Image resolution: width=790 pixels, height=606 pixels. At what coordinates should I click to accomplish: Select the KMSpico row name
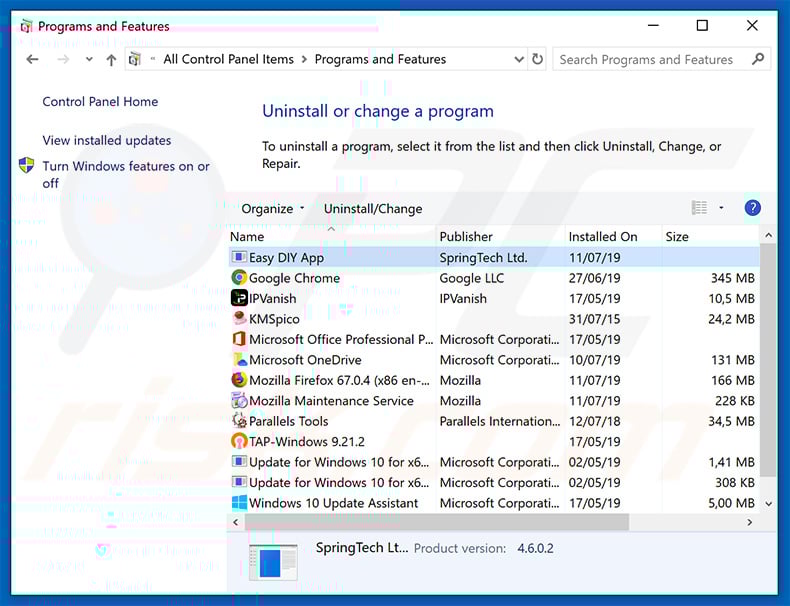pyautogui.click(x=274, y=319)
